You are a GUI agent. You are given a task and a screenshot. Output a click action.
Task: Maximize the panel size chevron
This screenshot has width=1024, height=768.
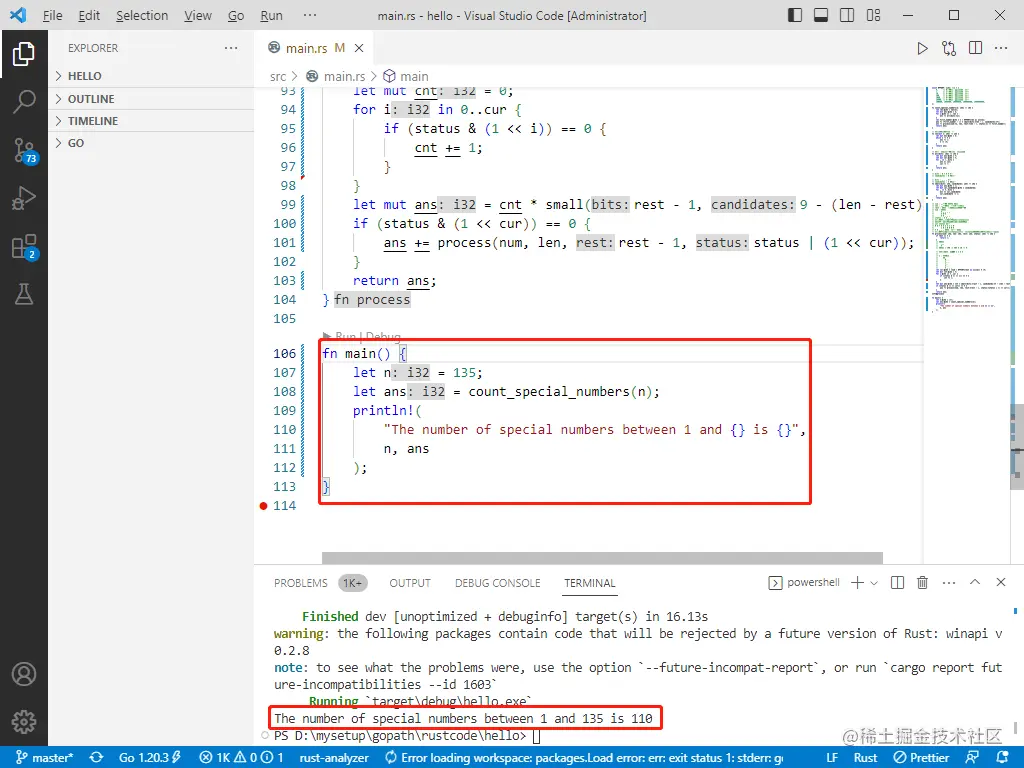click(975, 582)
